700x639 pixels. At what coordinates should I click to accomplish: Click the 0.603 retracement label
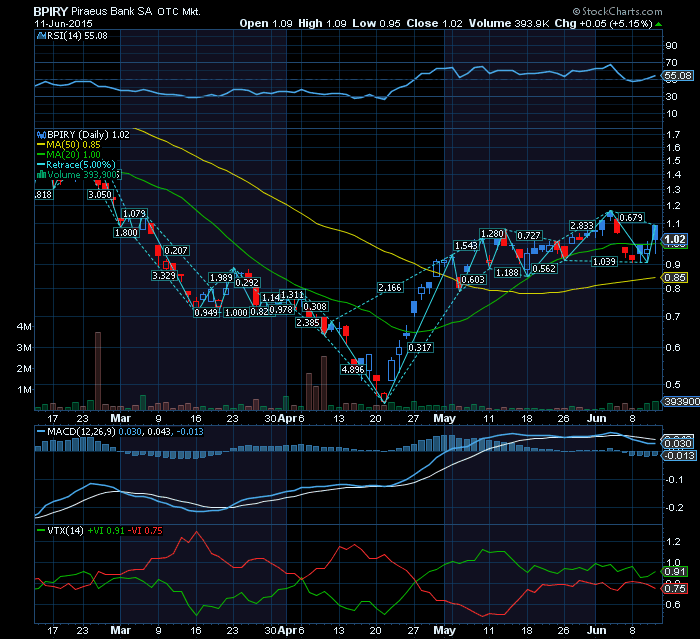point(473,280)
